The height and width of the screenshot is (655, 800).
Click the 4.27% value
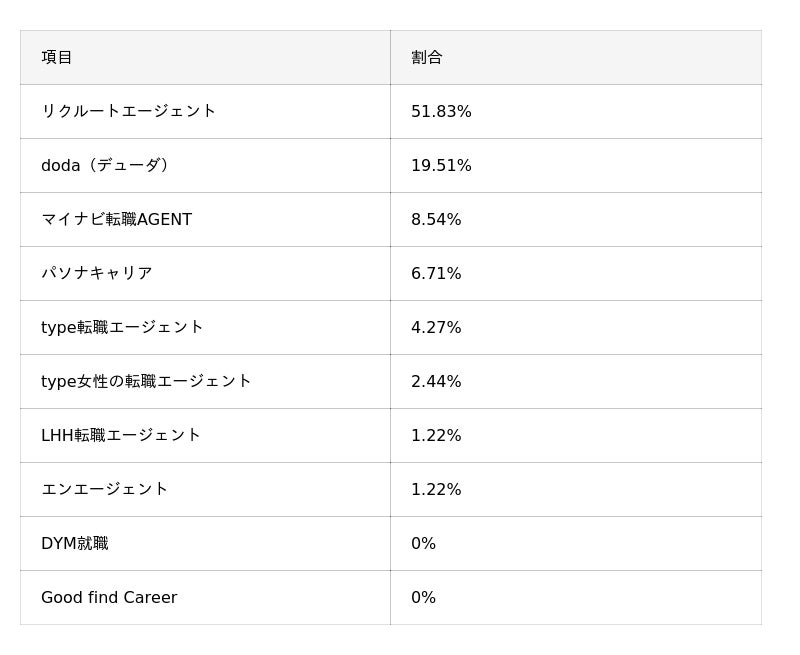pos(436,327)
